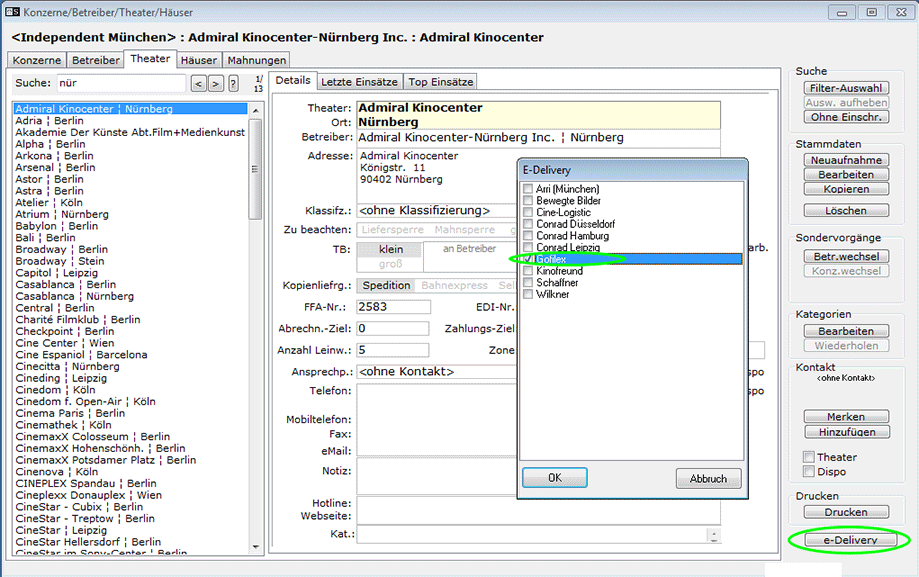This screenshot has height=577, width=919.
Task: Toggle the Theater checkbox under Kontakt
Action: [x=809, y=457]
